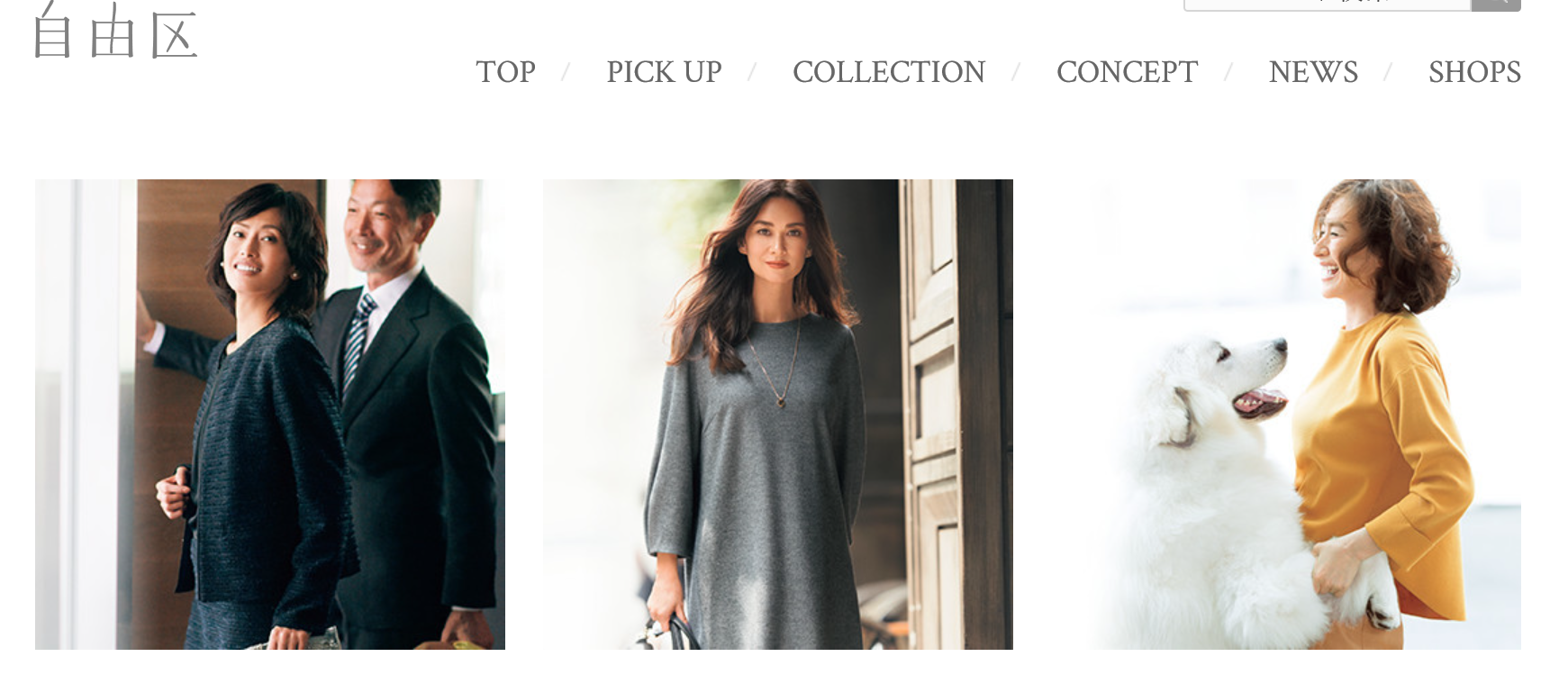Open the COLLECTION menu item
This screenshot has width=1568, height=684.
889,72
